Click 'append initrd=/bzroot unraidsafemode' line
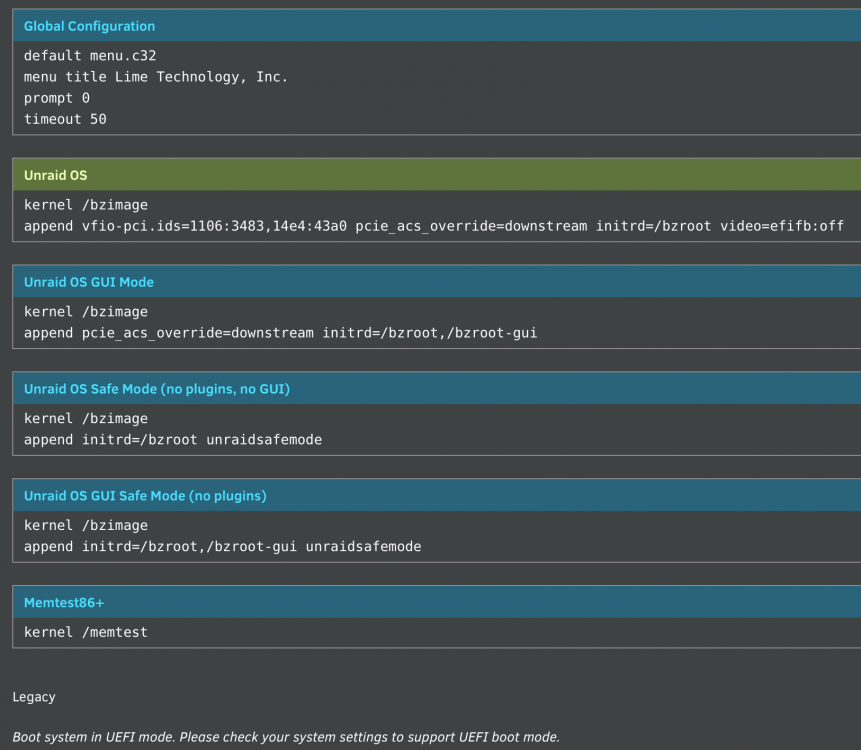The height and width of the screenshot is (750, 861). [x=173, y=440]
